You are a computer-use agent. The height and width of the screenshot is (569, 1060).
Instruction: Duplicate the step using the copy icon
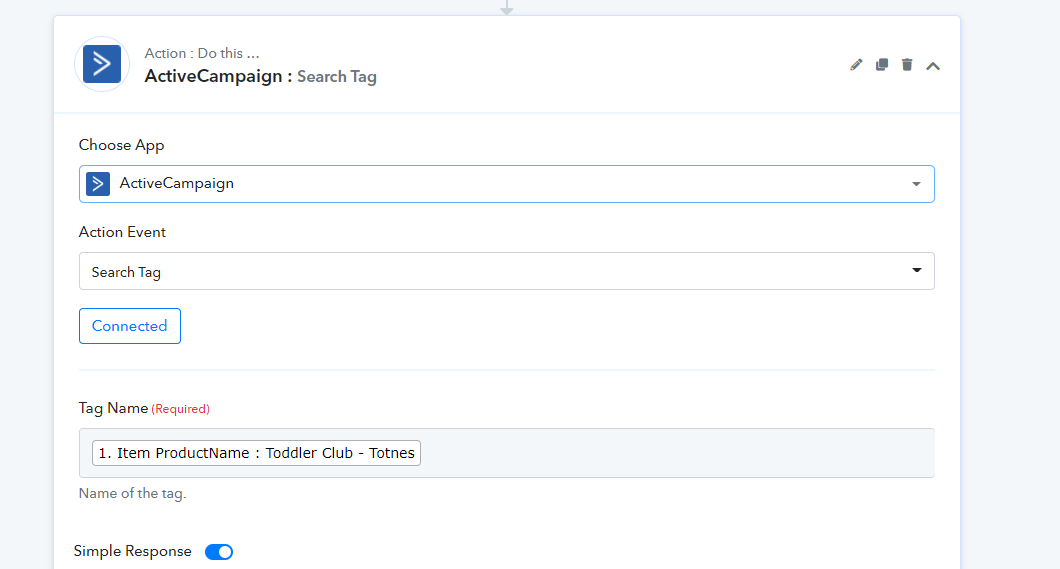pos(882,65)
